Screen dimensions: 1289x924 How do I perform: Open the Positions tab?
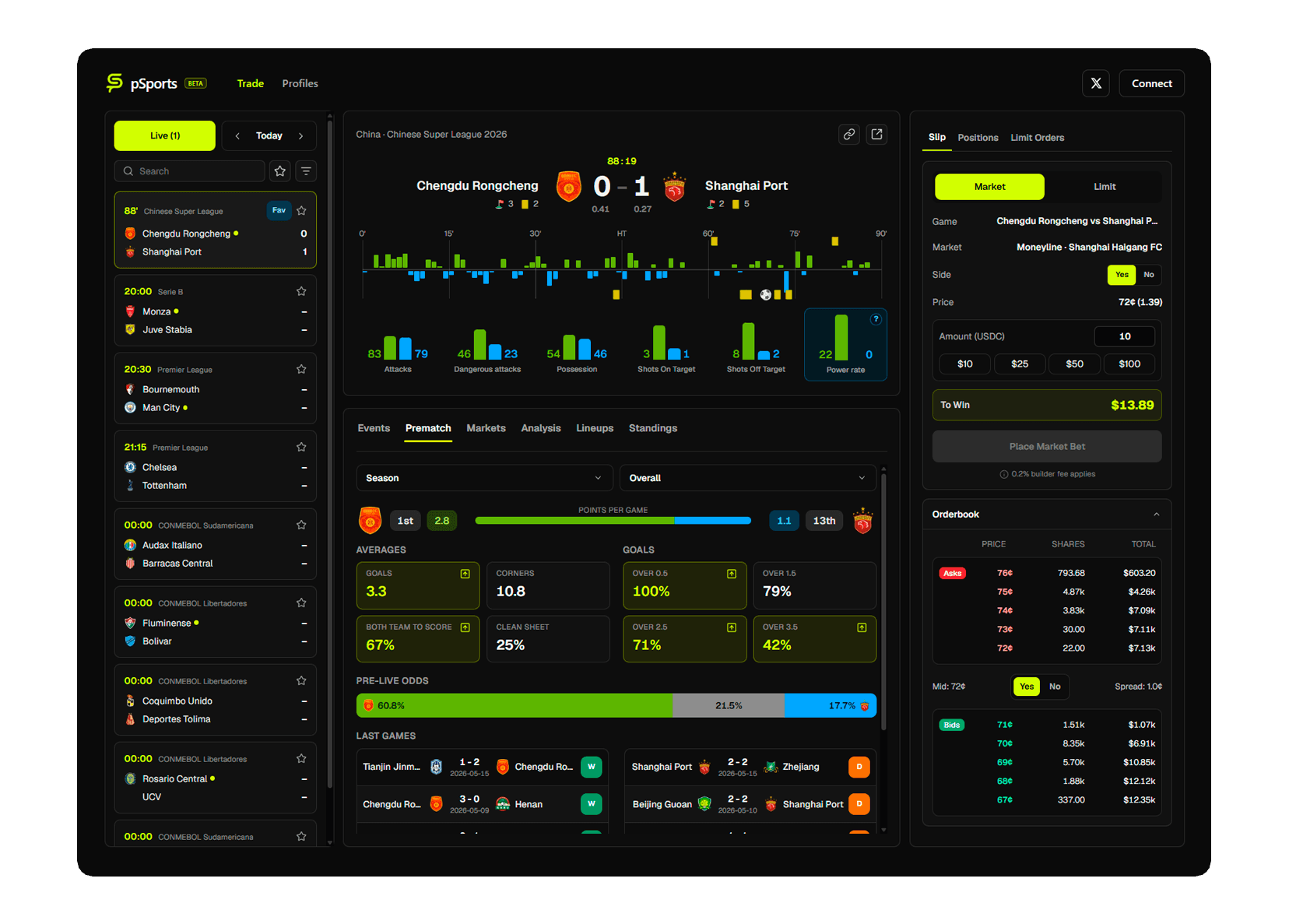978,138
